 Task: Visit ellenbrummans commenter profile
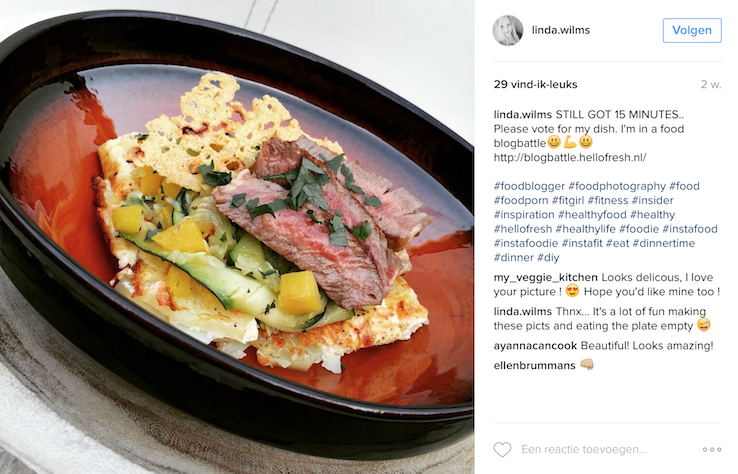(x=534, y=365)
